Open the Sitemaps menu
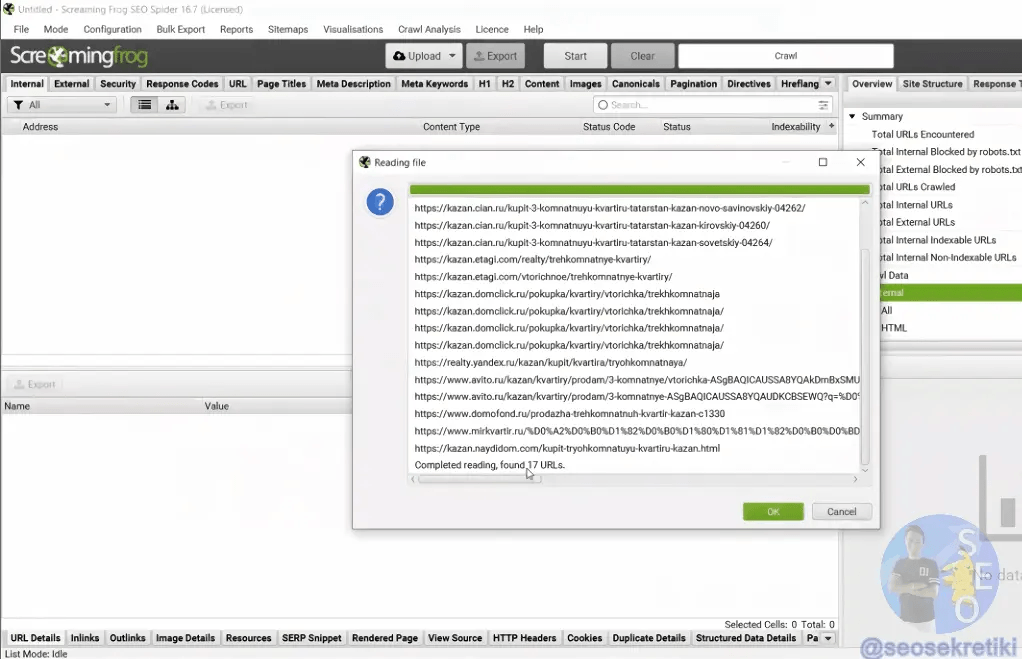Image resolution: width=1022 pixels, height=659 pixels. (x=287, y=29)
